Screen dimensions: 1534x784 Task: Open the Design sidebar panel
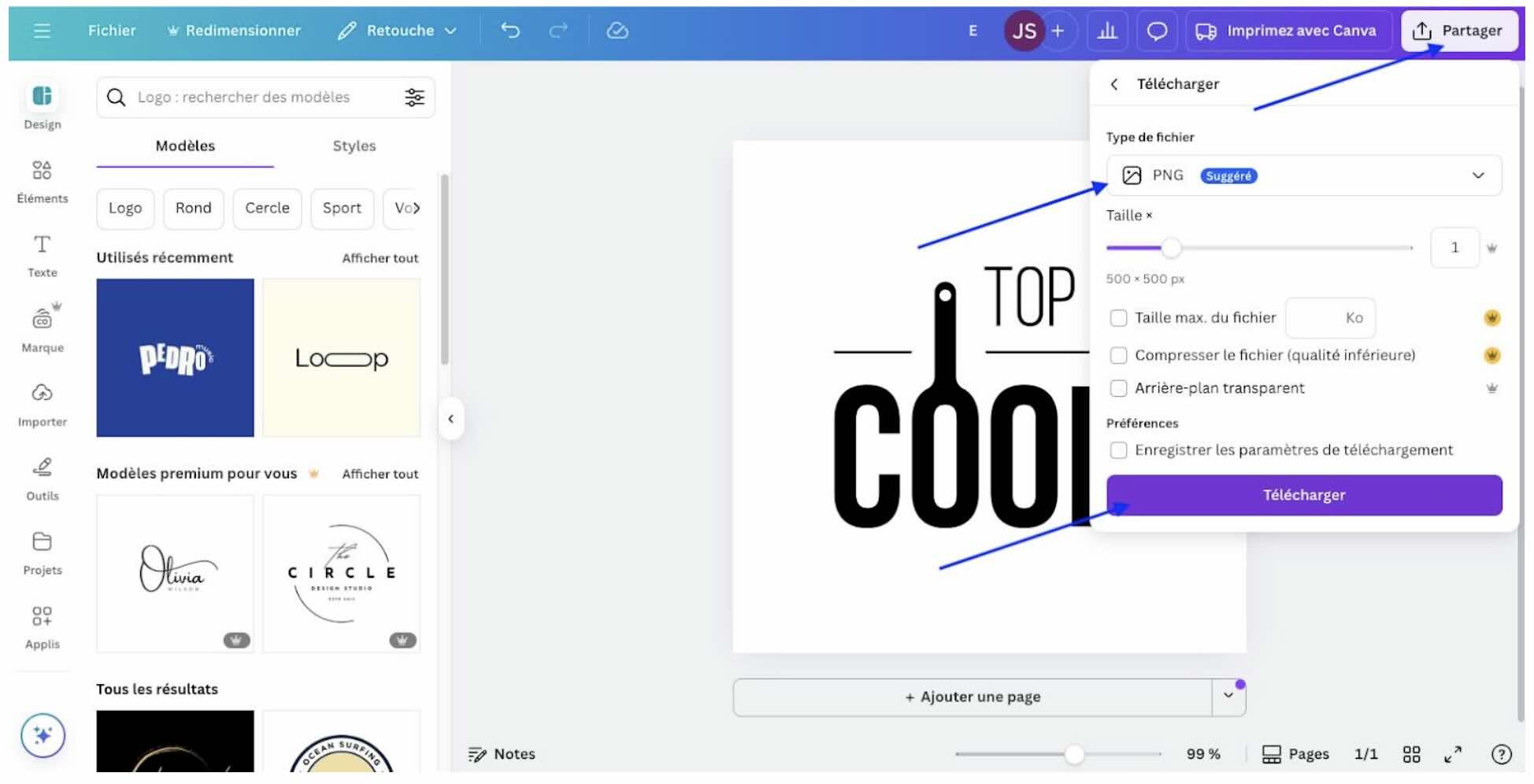43,106
